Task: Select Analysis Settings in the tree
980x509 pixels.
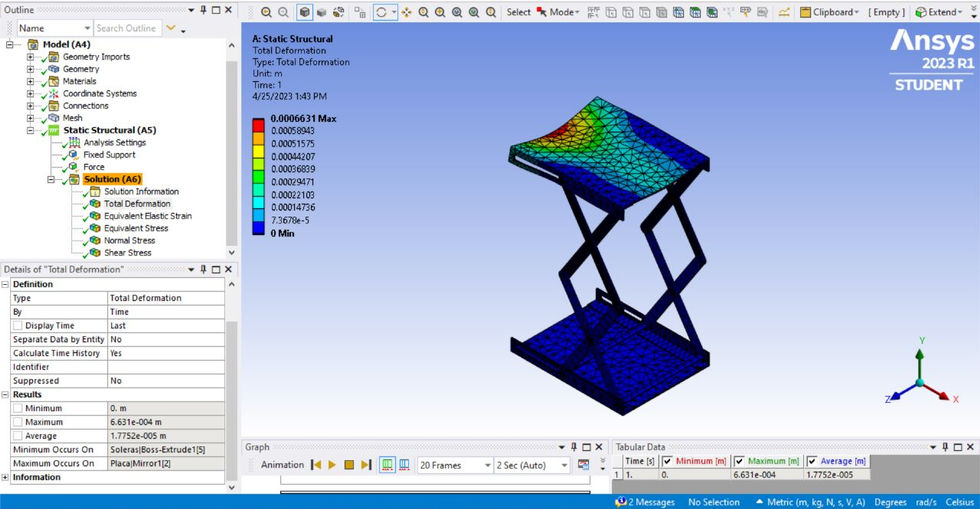Action: click(x=114, y=143)
